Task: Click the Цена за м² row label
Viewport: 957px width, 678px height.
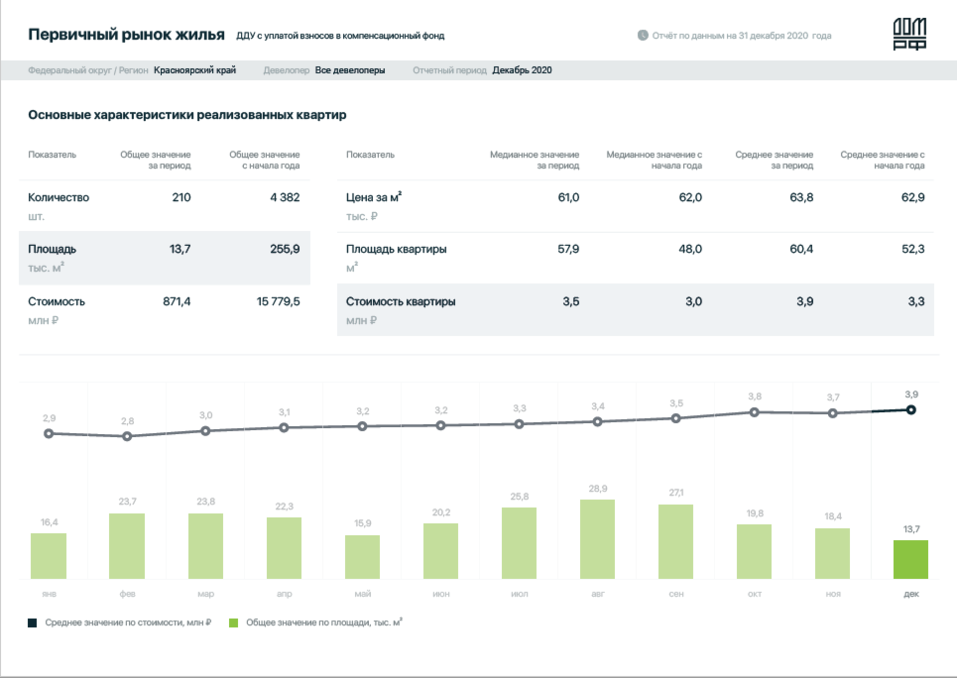Action: pos(374,198)
